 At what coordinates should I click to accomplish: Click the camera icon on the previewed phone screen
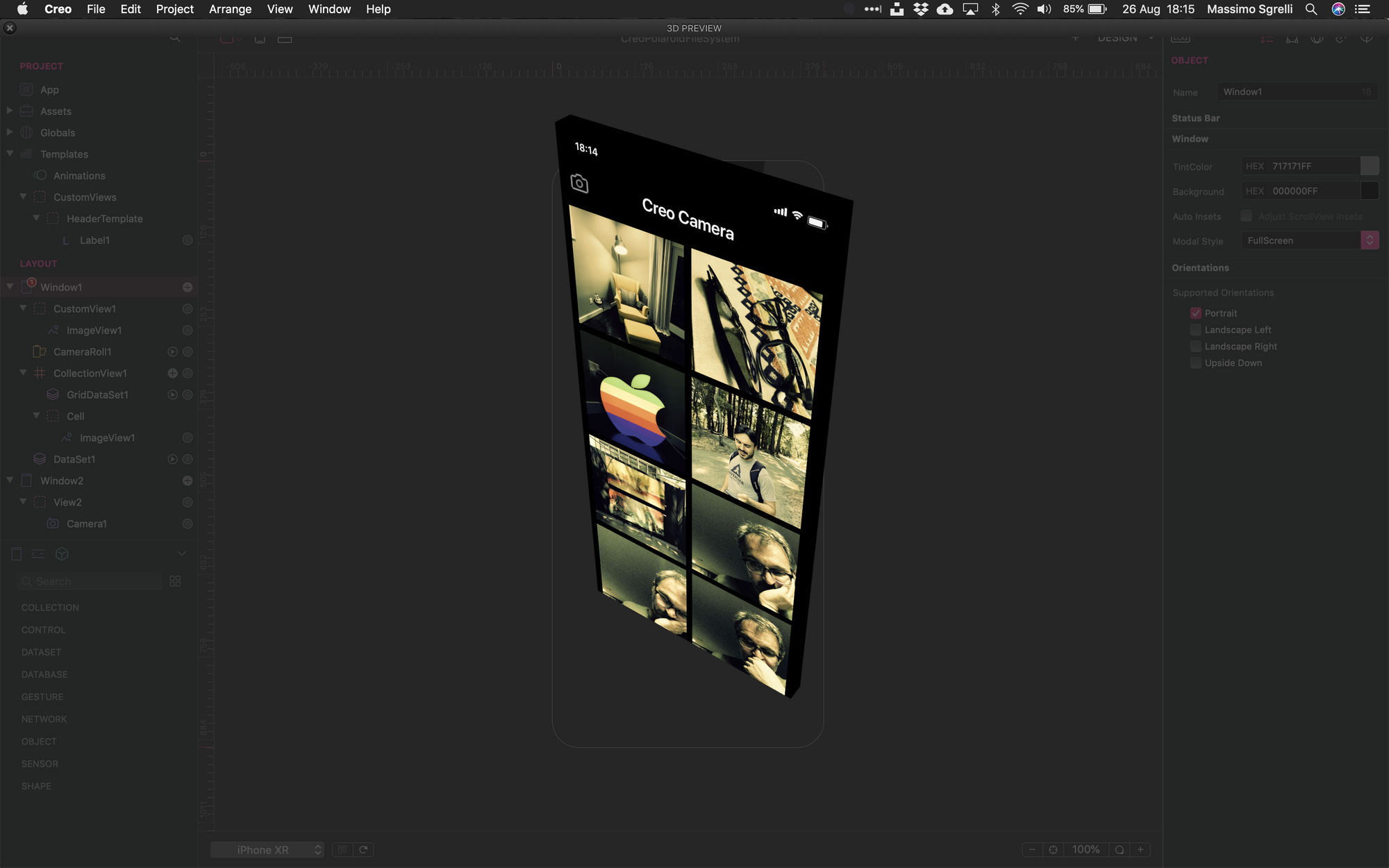[x=579, y=183]
